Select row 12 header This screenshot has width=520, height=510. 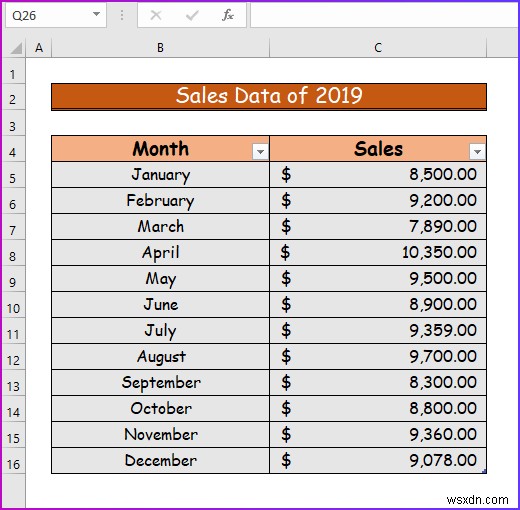pyautogui.click(x=13, y=357)
